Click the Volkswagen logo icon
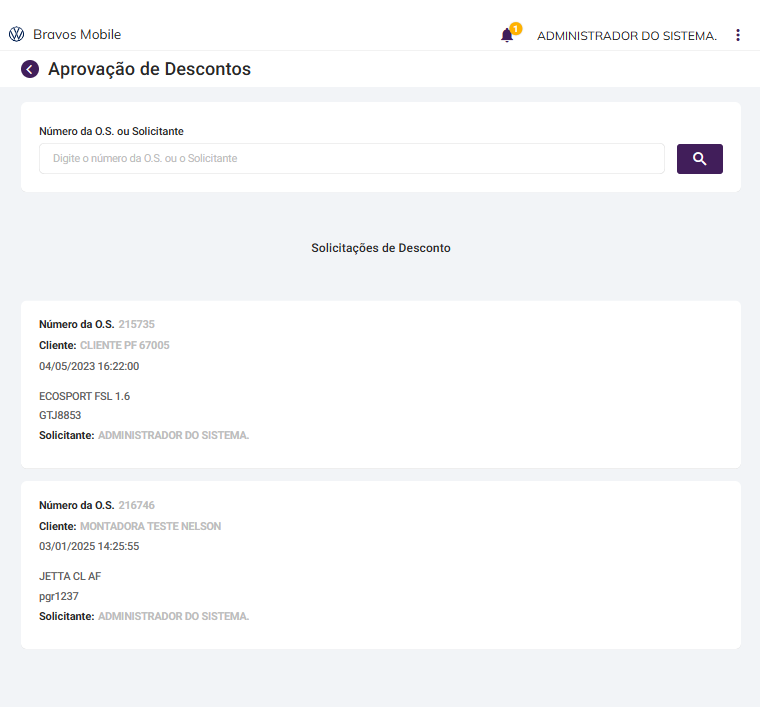Screen dimensions: 760x707 (x=16, y=35)
